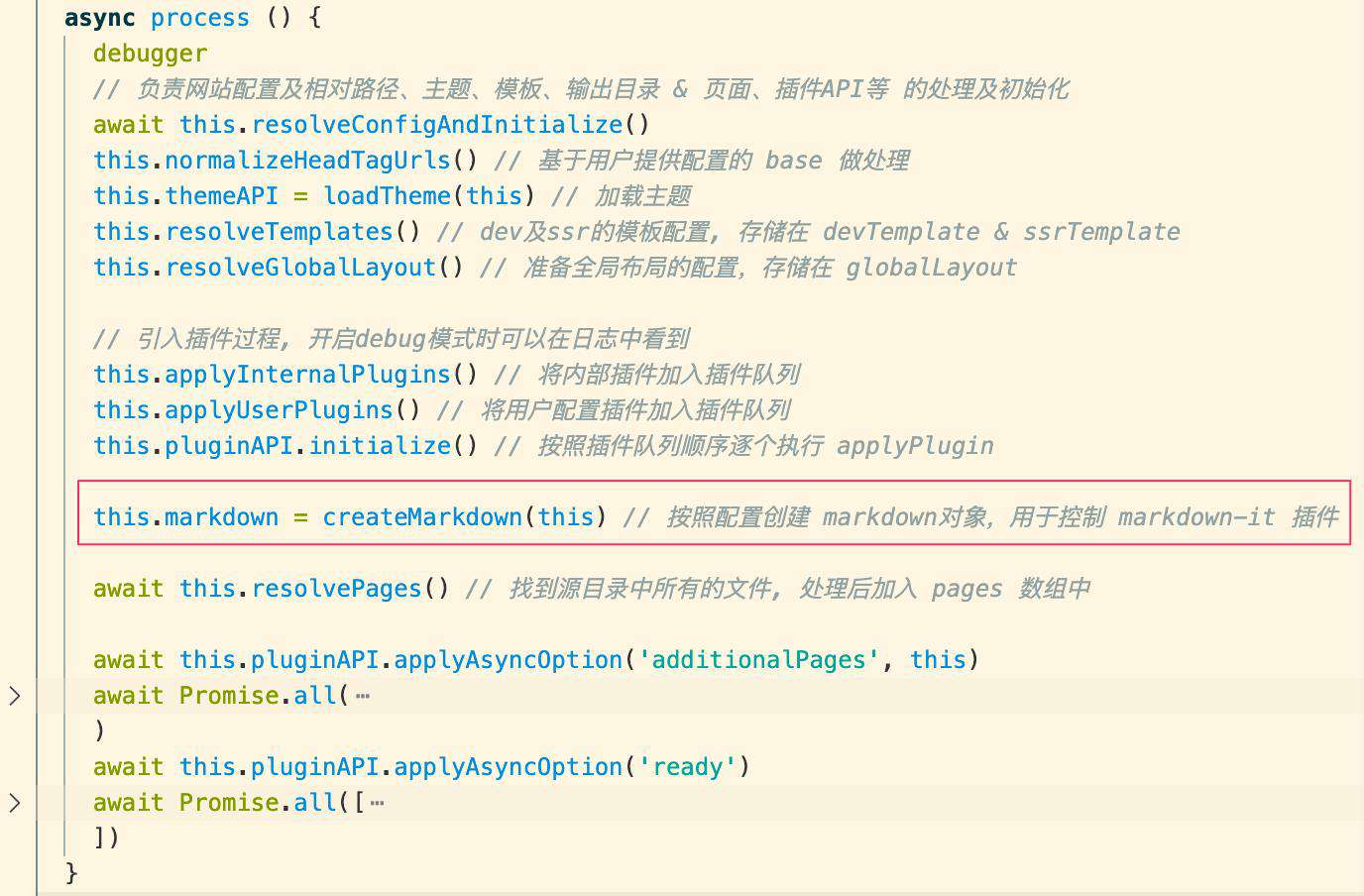This screenshot has width=1364, height=896.
Task: Click 'resolvePages' method call
Action: coord(337,589)
